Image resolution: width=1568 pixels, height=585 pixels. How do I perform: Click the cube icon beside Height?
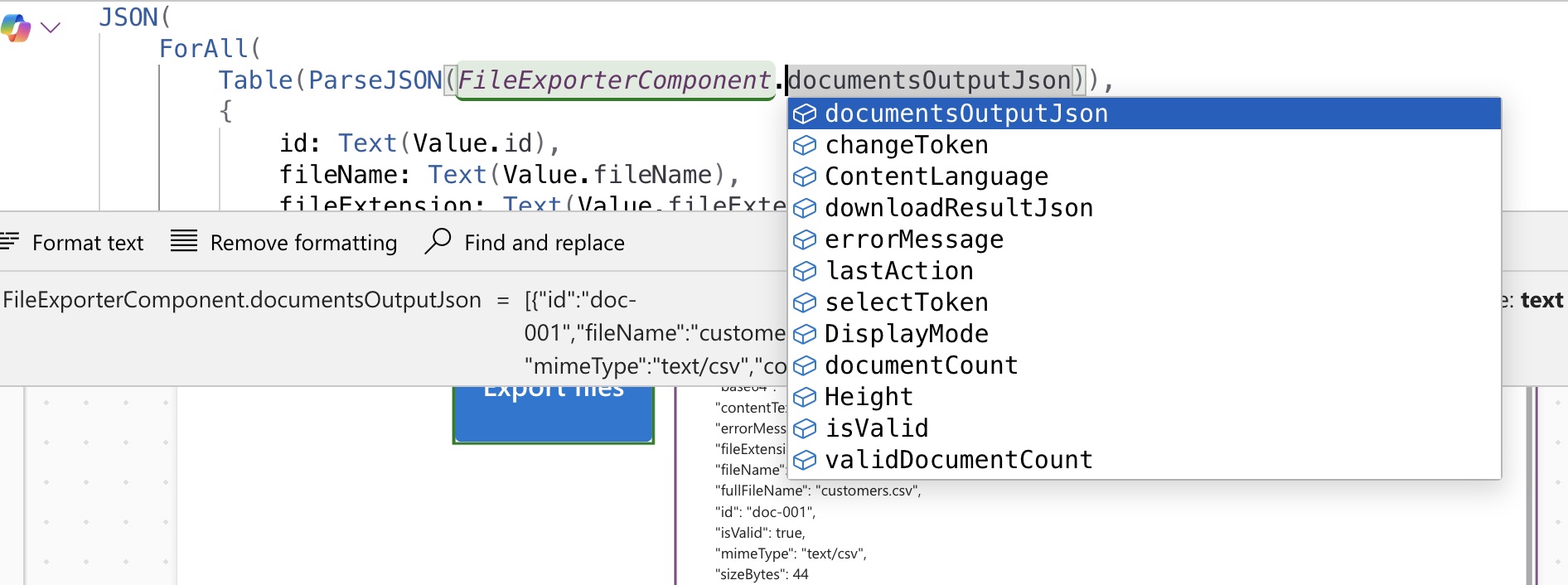[x=805, y=397]
